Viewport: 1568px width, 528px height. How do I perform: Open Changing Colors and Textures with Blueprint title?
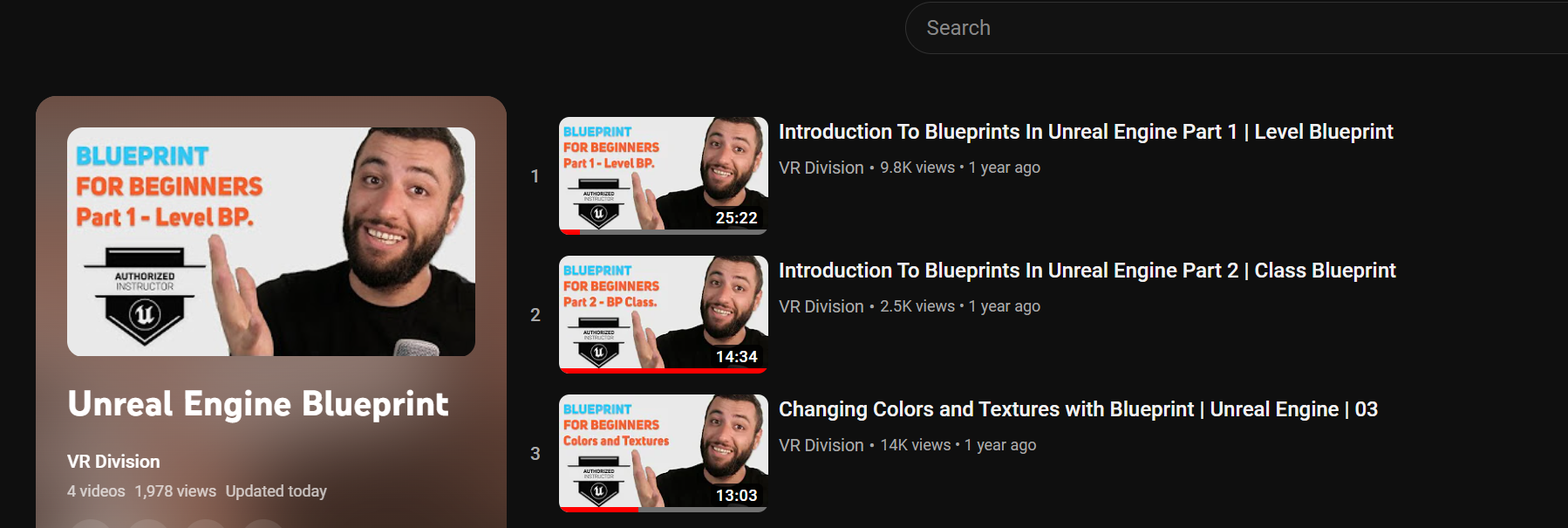click(1078, 409)
